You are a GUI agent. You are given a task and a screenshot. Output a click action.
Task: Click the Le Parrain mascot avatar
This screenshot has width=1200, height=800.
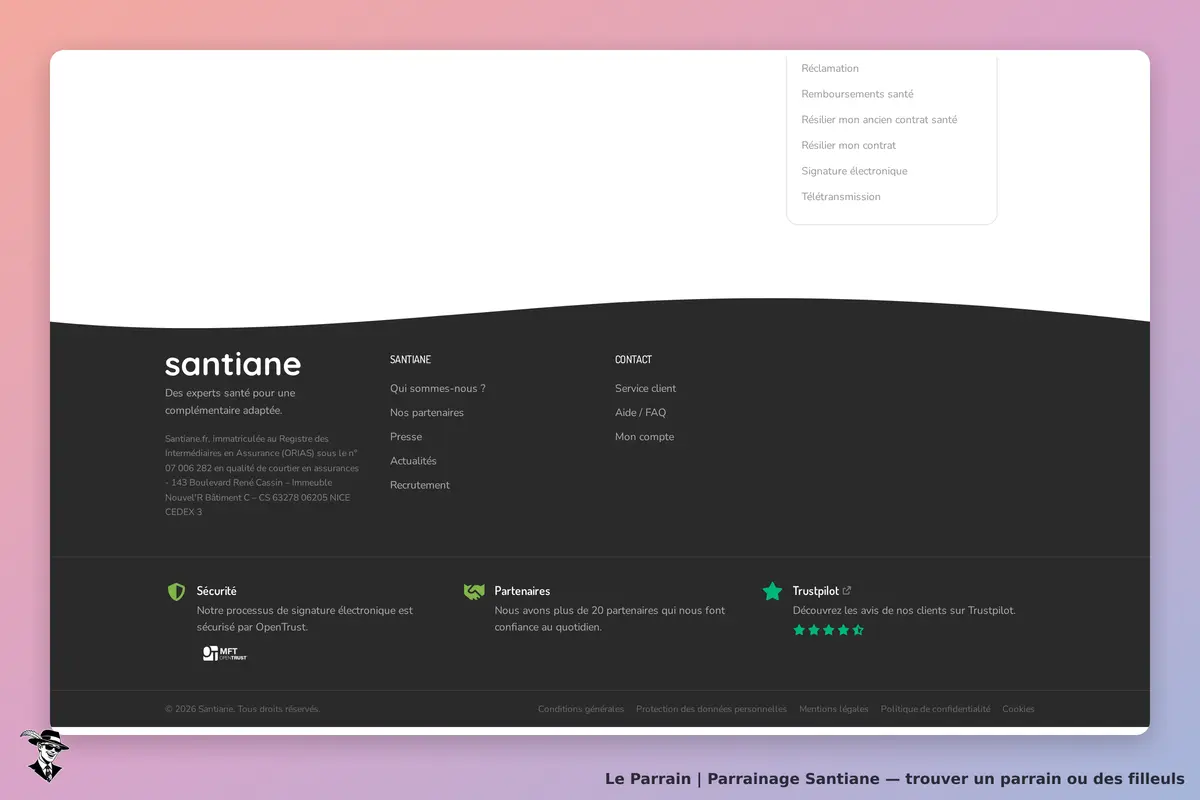[x=43, y=755]
